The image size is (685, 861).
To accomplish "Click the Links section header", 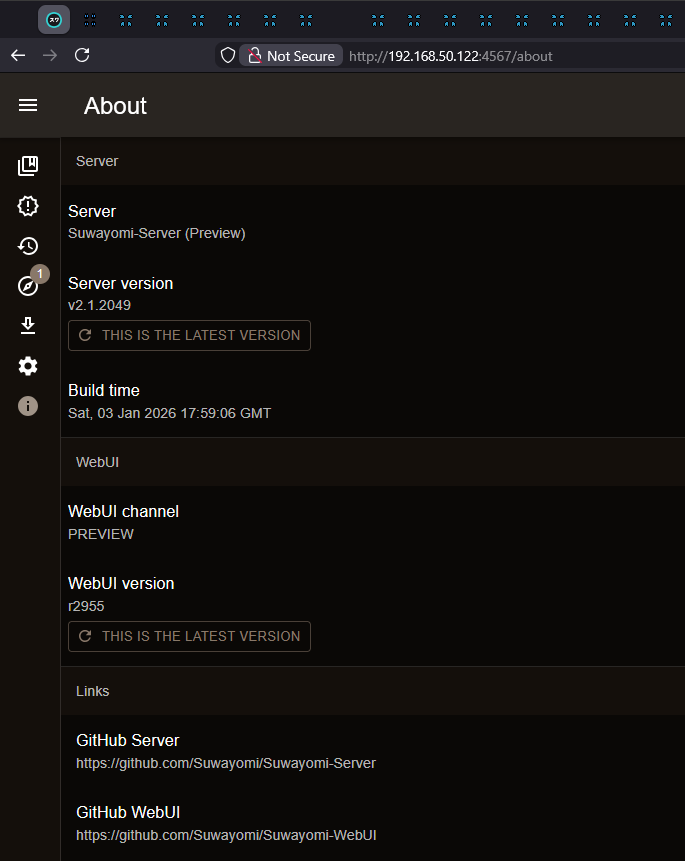I will click(92, 691).
